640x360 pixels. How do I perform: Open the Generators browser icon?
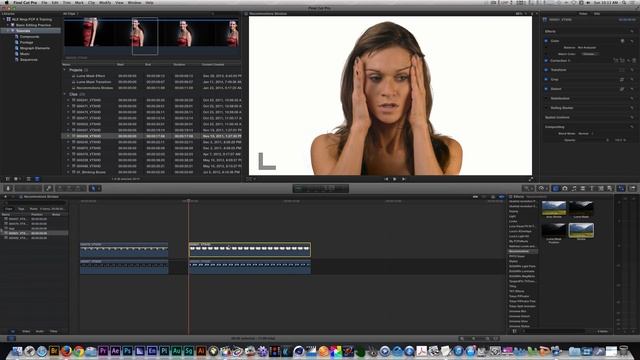[601, 188]
